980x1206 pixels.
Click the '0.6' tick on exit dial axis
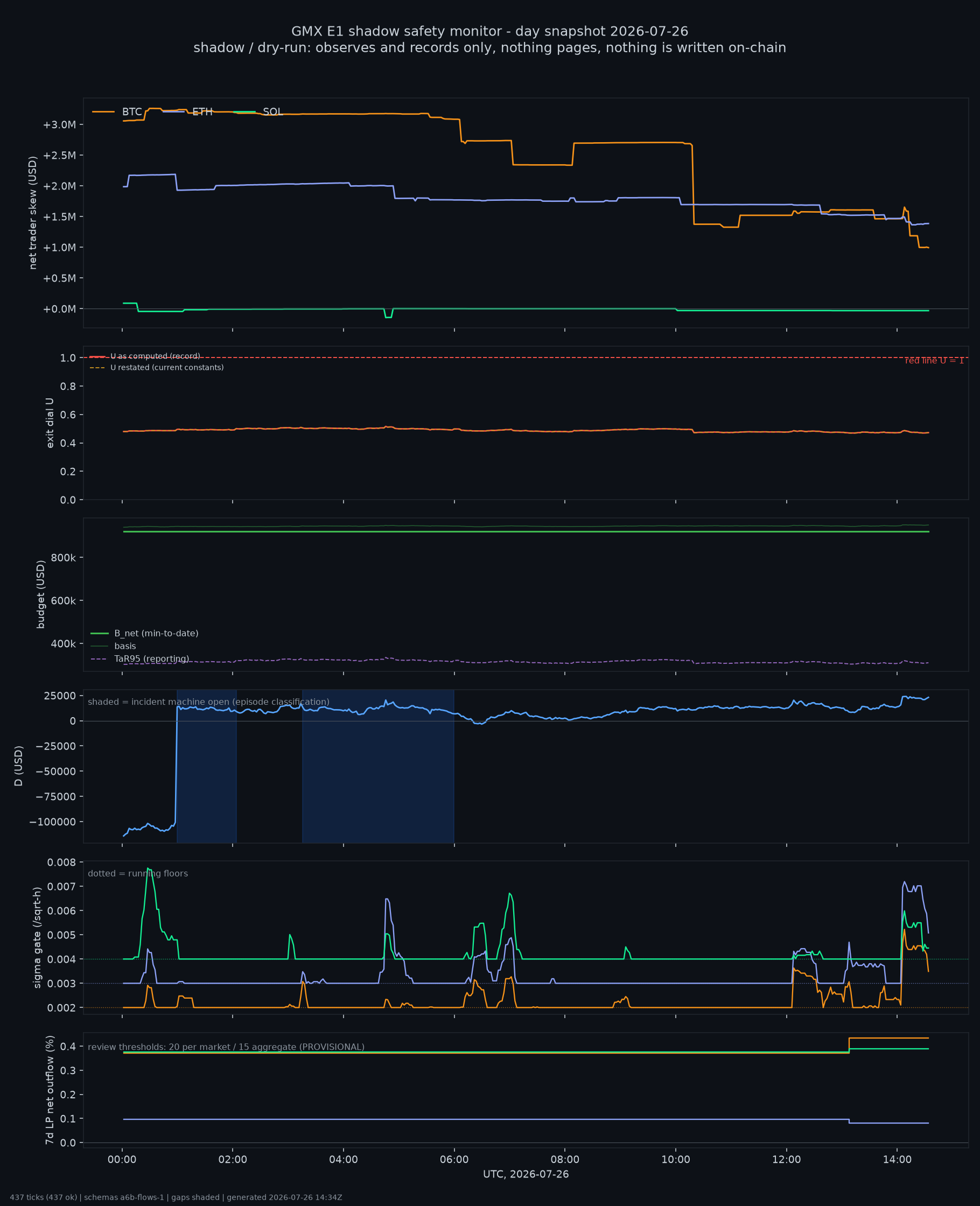click(x=68, y=415)
